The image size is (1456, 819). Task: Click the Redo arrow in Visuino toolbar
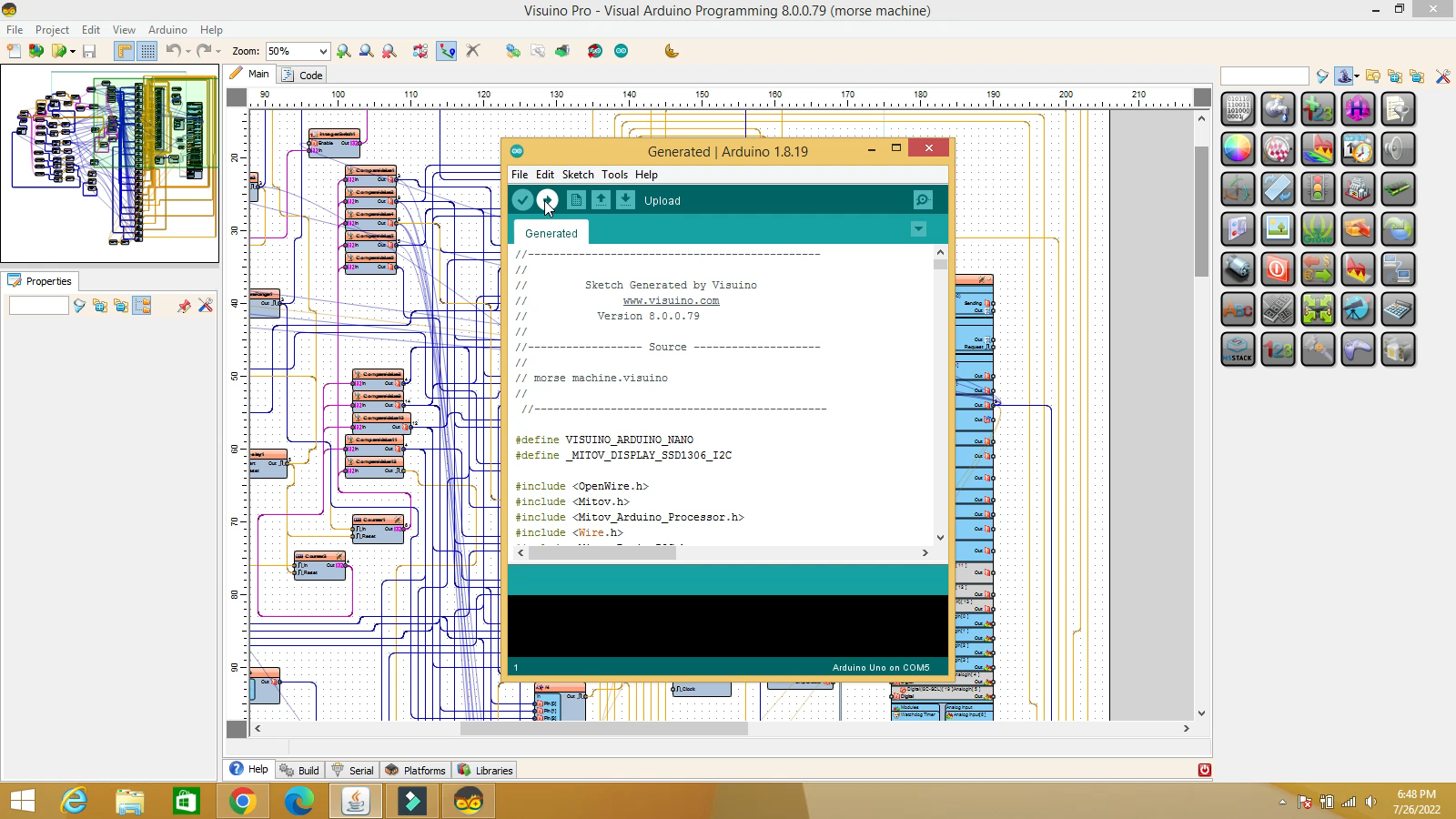204,51
